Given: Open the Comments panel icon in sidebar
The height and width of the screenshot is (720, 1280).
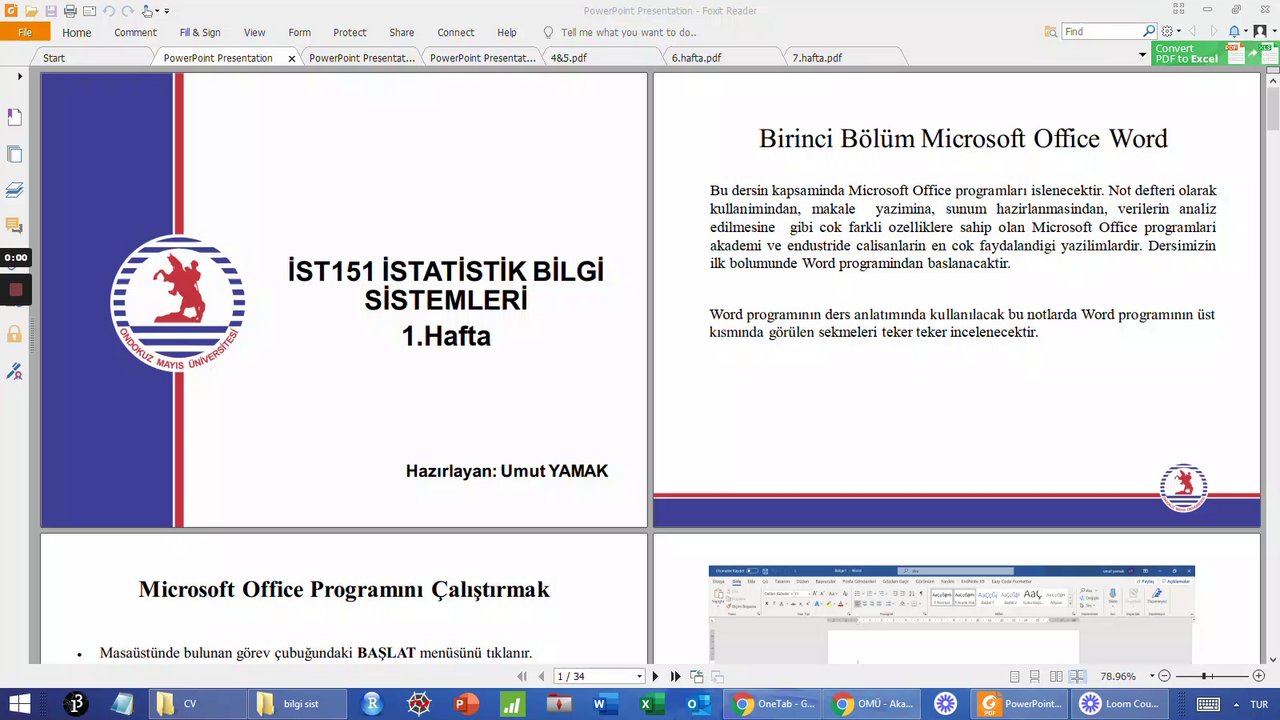Looking at the screenshot, I should (x=14, y=226).
